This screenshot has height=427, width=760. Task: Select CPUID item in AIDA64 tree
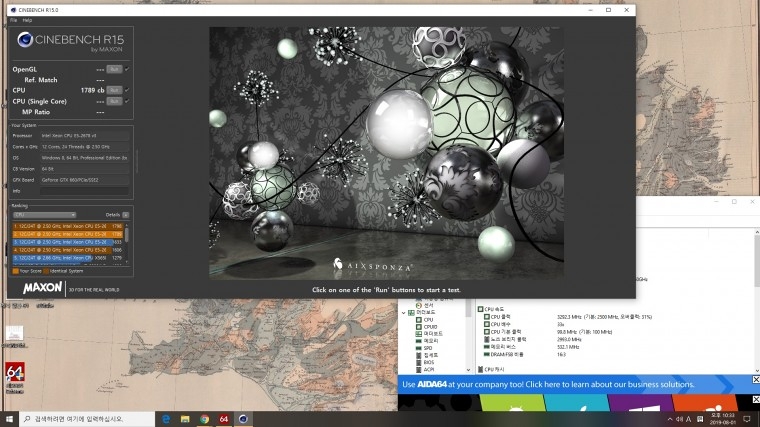[x=430, y=327]
